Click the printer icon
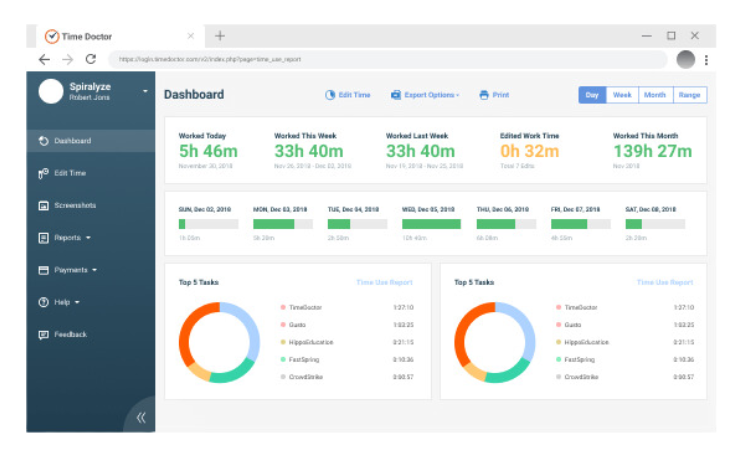This screenshot has width=750, height=450. (x=484, y=95)
